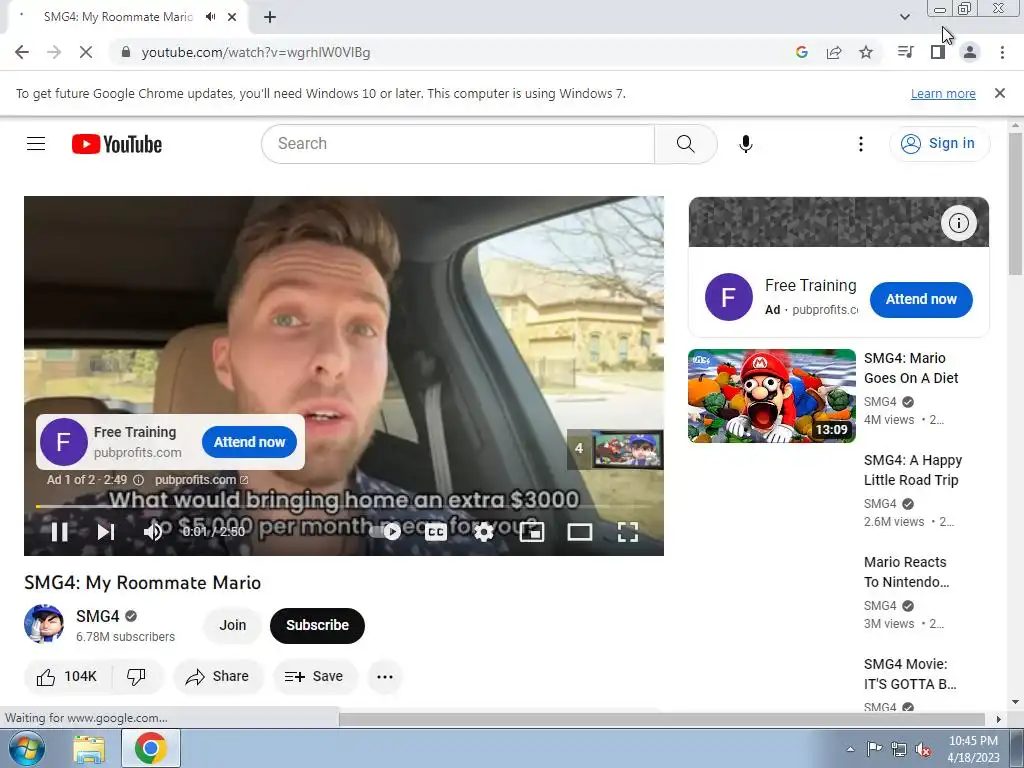Skip to next video with the next icon

tap(106, 532)
